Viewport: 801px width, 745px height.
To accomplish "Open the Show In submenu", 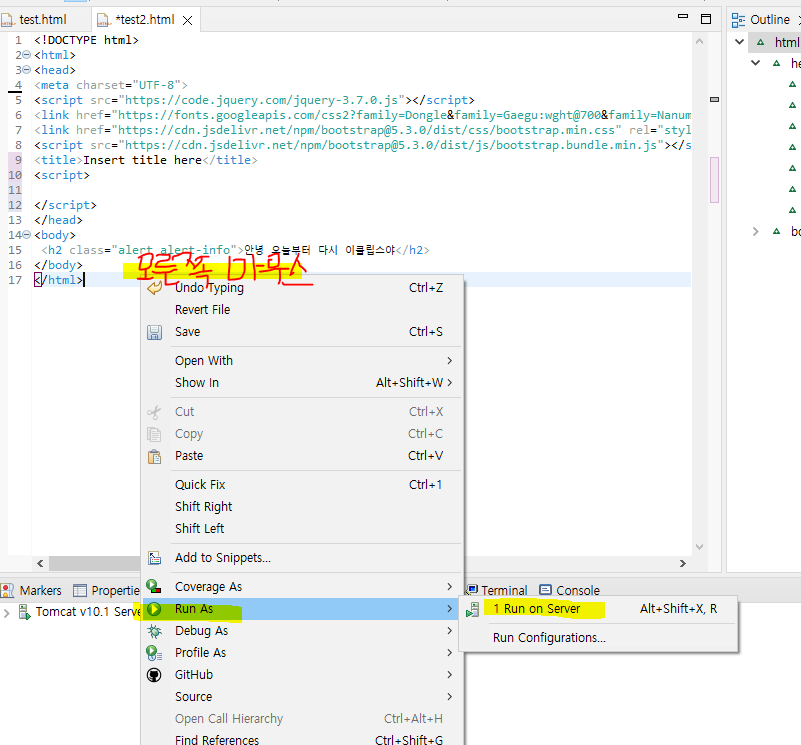I will 302,383.
